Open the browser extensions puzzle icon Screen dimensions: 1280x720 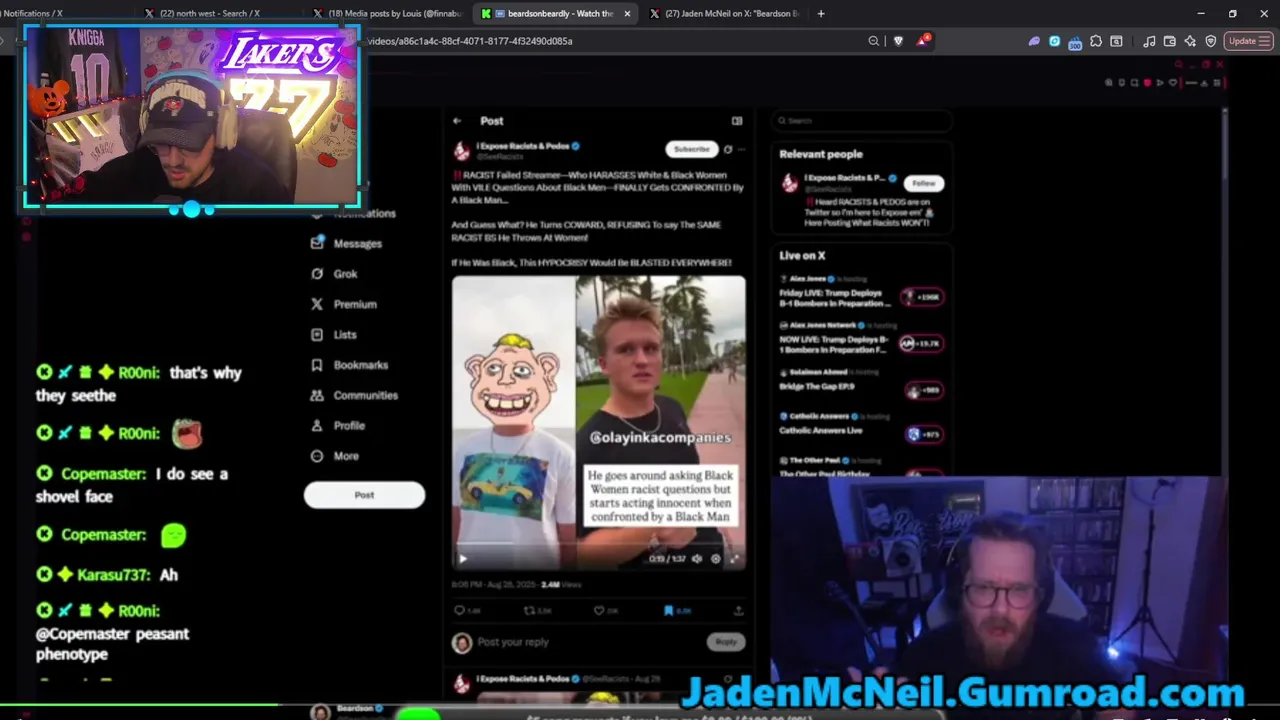(x=1096, y=41)
